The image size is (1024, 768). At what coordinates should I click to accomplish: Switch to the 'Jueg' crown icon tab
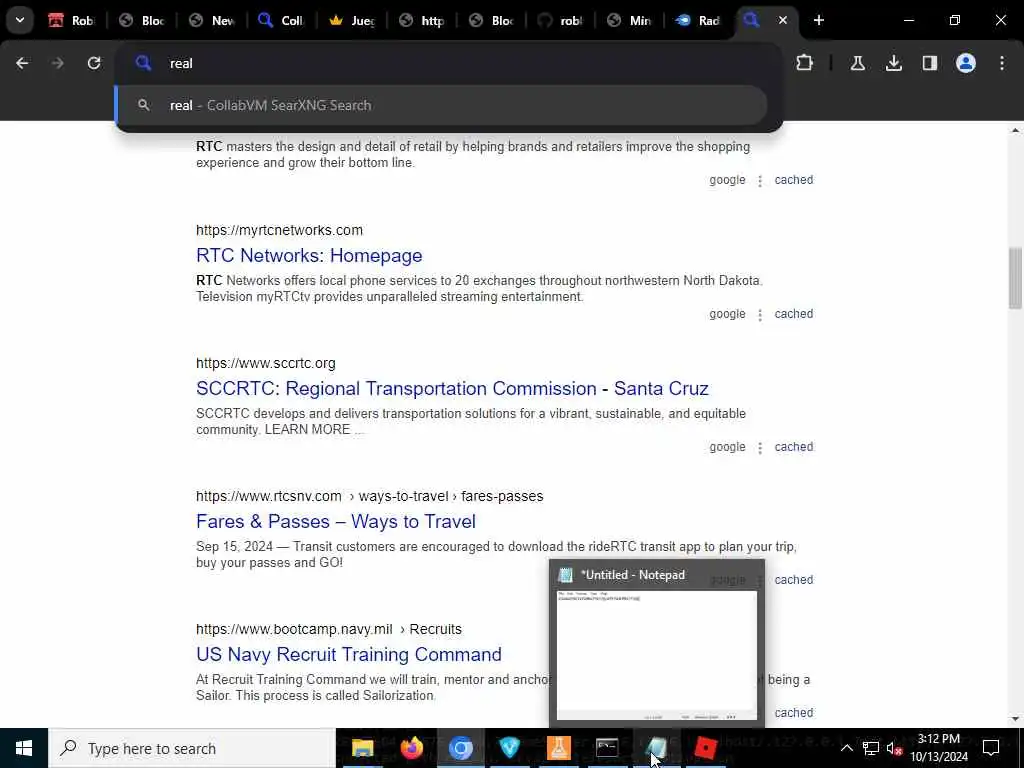[x=352, y=20]
